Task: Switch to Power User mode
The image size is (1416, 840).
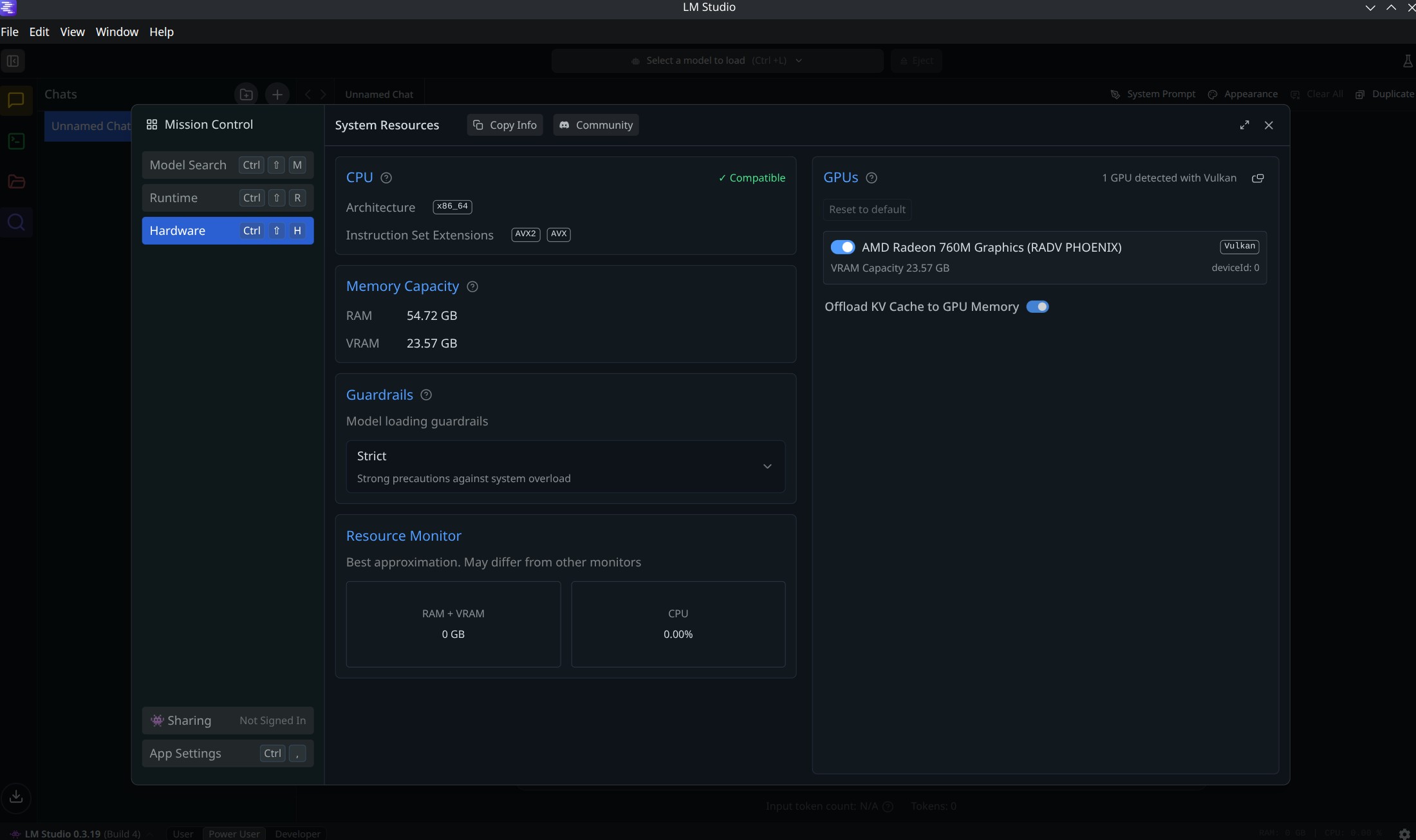Action: [234, 834]
